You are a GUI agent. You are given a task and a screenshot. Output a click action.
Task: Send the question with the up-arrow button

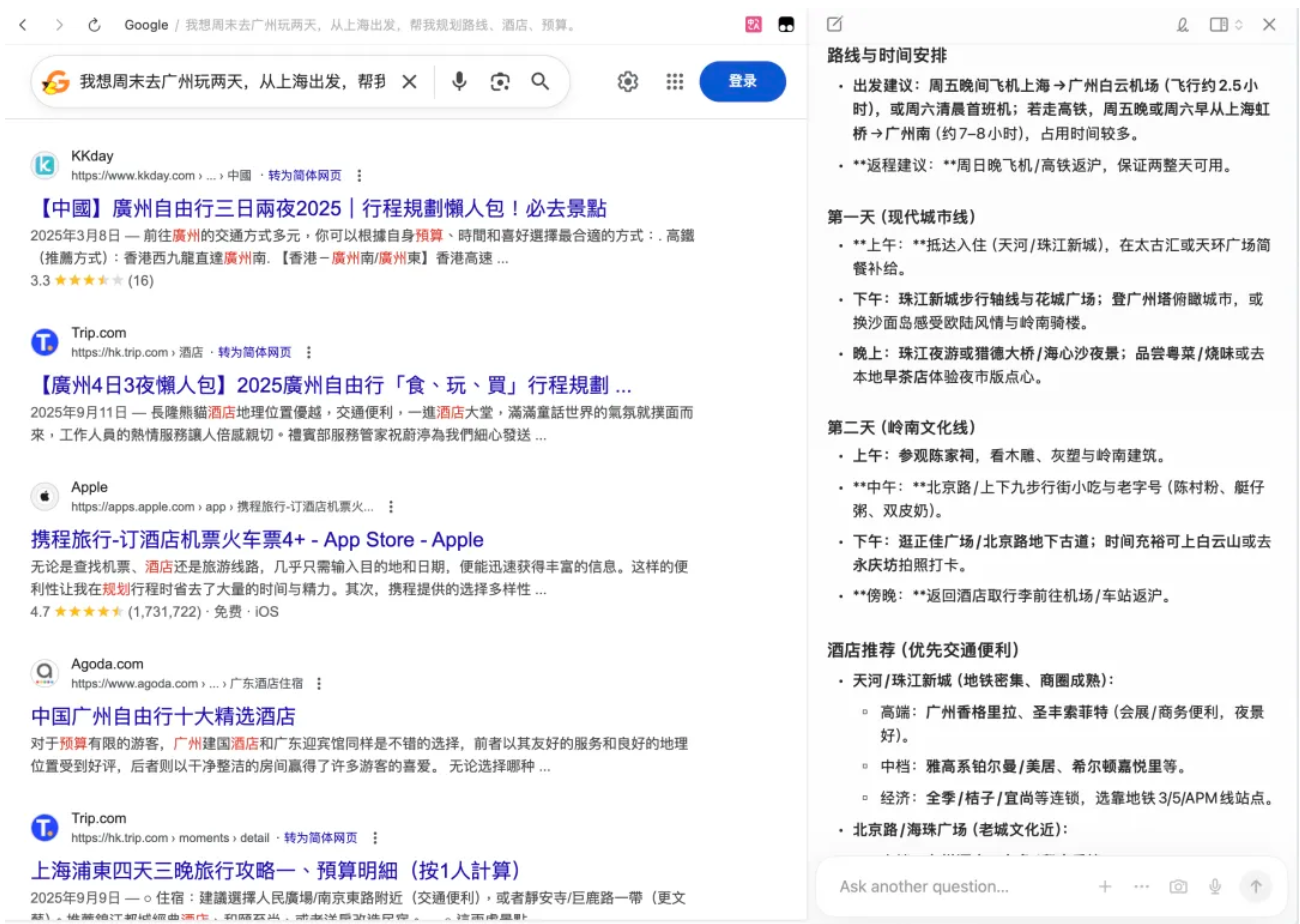click(x=1255, y=886)
